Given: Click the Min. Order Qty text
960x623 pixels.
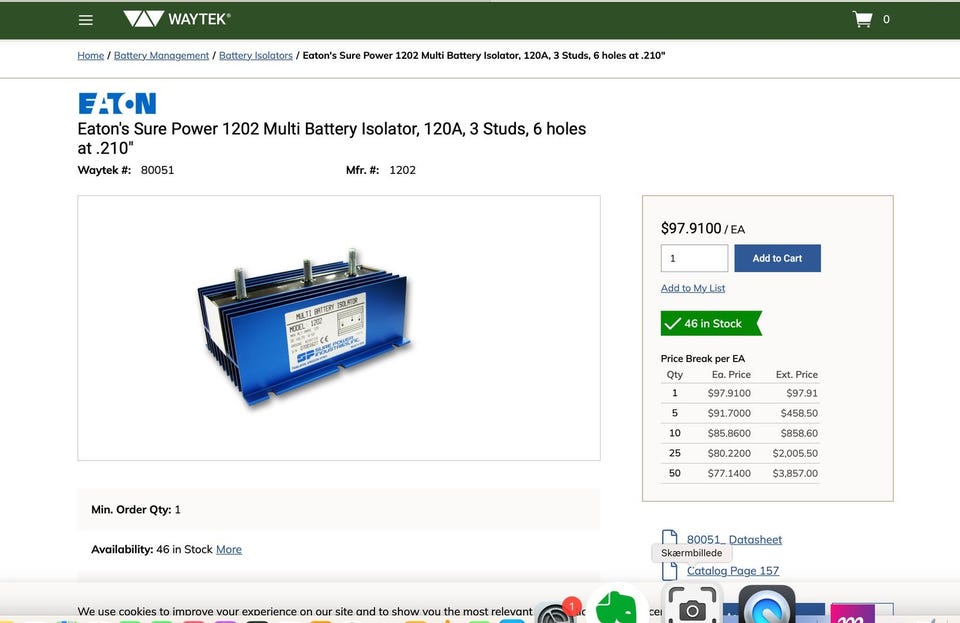Looking at the screenshot, I should (x=136, y=509).
